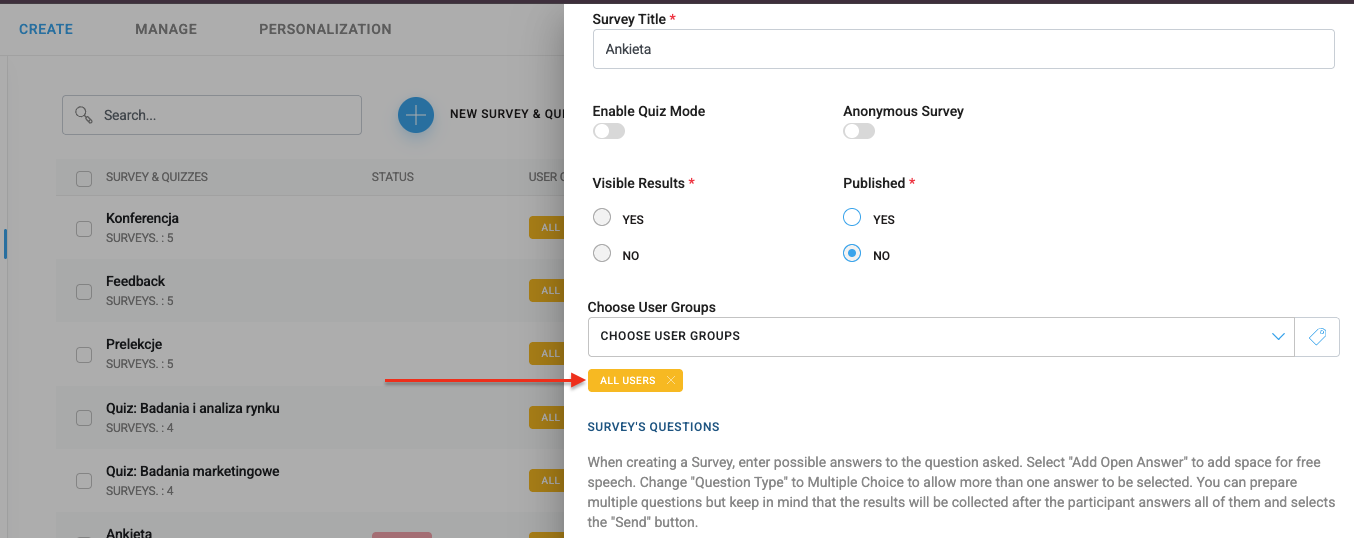Select YES for Visible Results

click(x=602, y=218)
